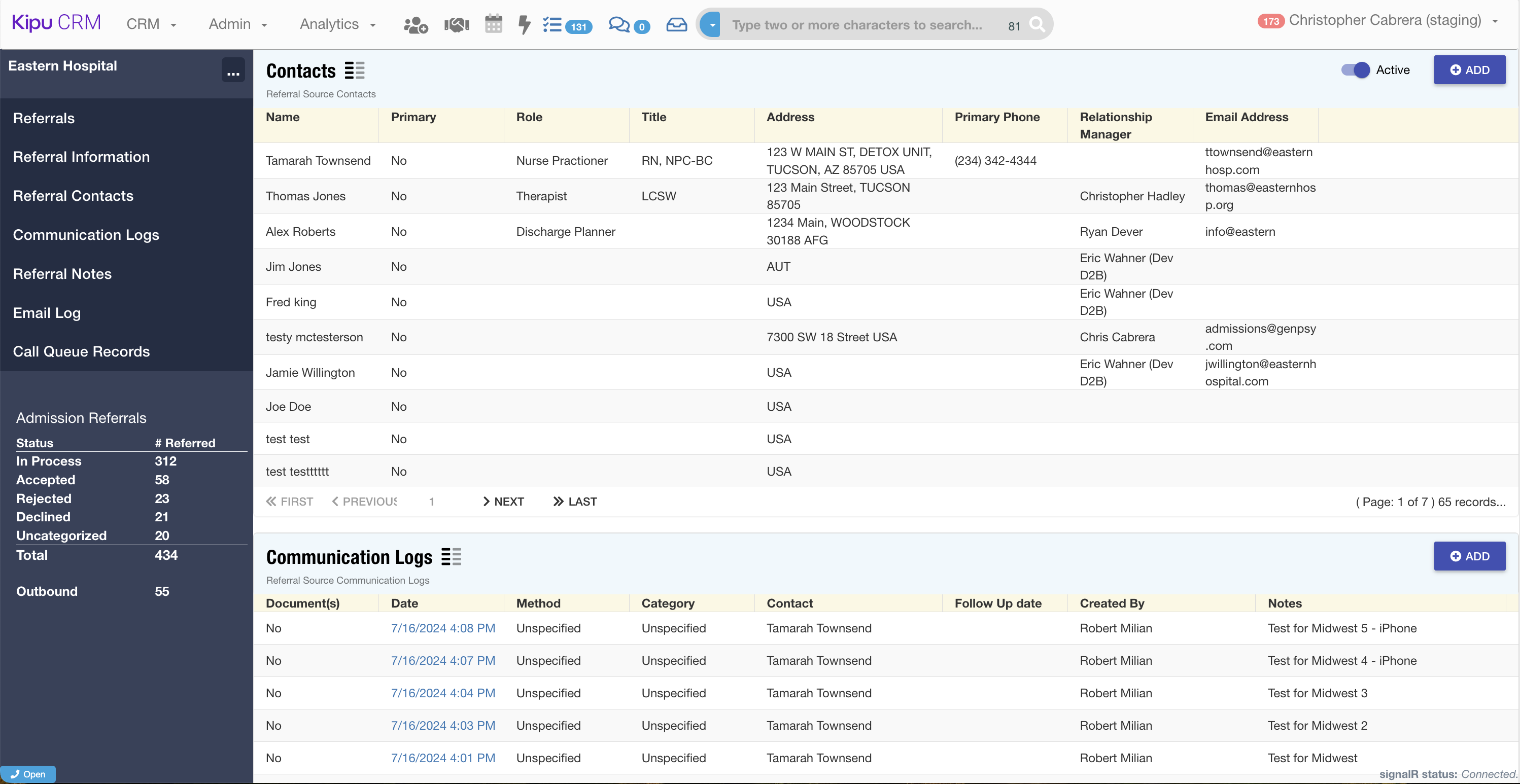Screen dimensions: 1520x784
Task: Open the inbox tray icon
Action: pos(676,25)
